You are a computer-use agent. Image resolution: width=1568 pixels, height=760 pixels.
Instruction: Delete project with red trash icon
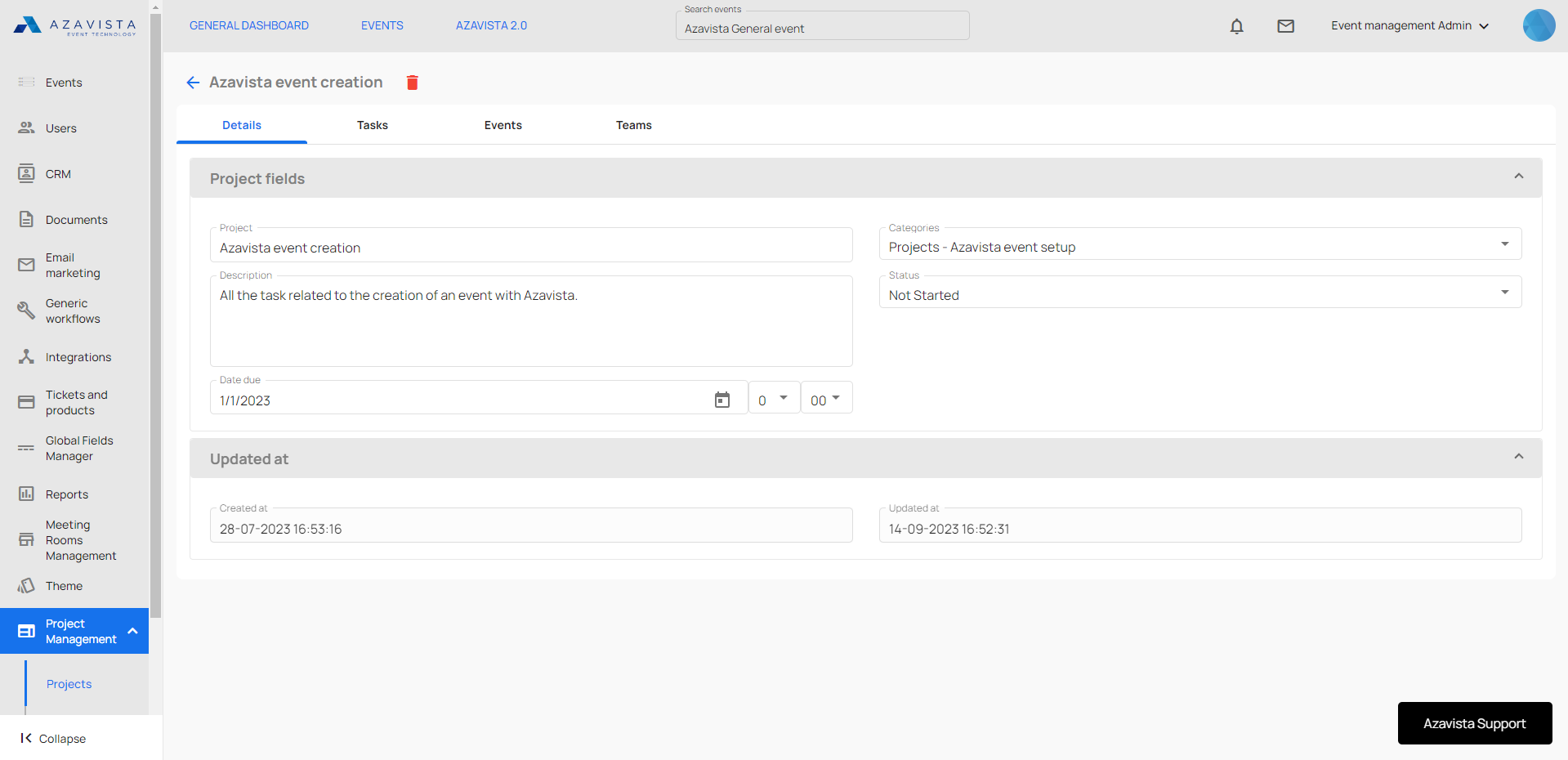413,83
